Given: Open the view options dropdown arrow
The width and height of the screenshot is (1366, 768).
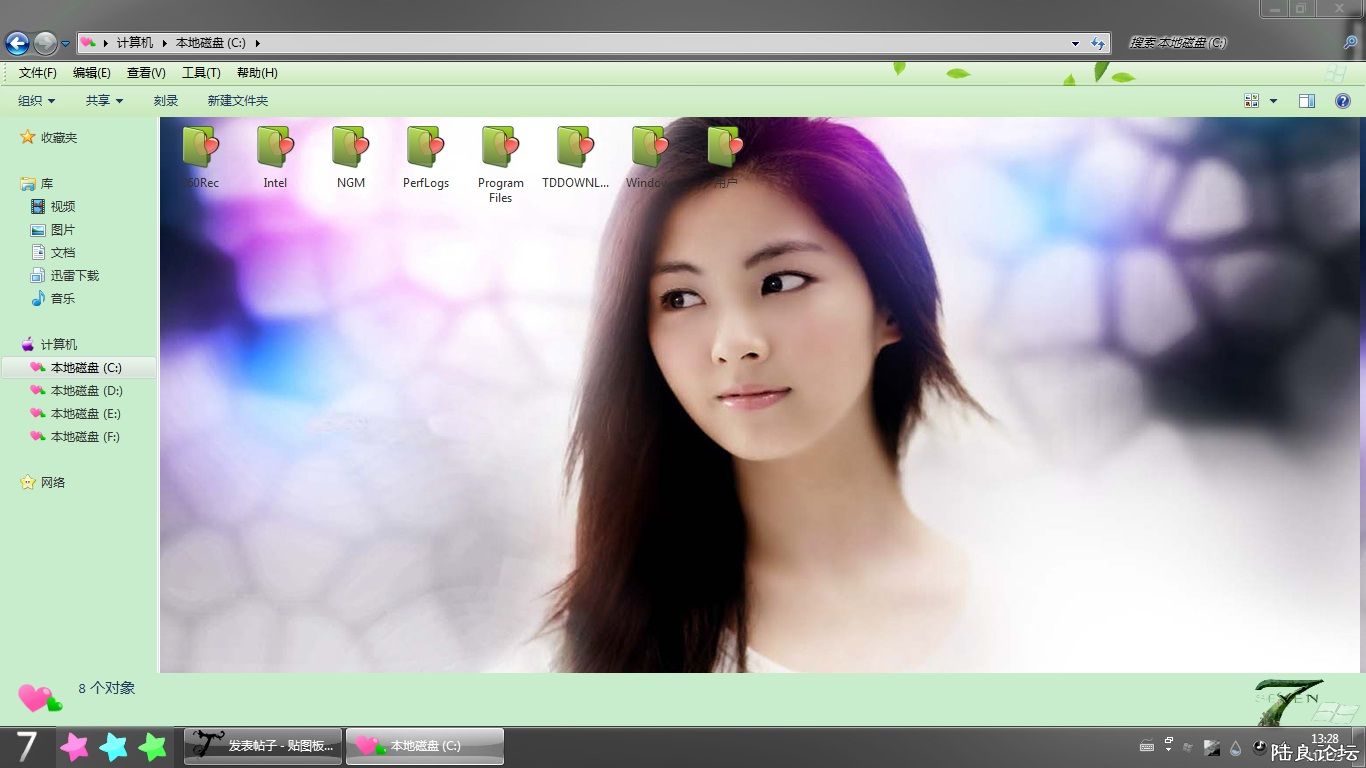Looking at the screenshot, I should [x=1273, y=101].
